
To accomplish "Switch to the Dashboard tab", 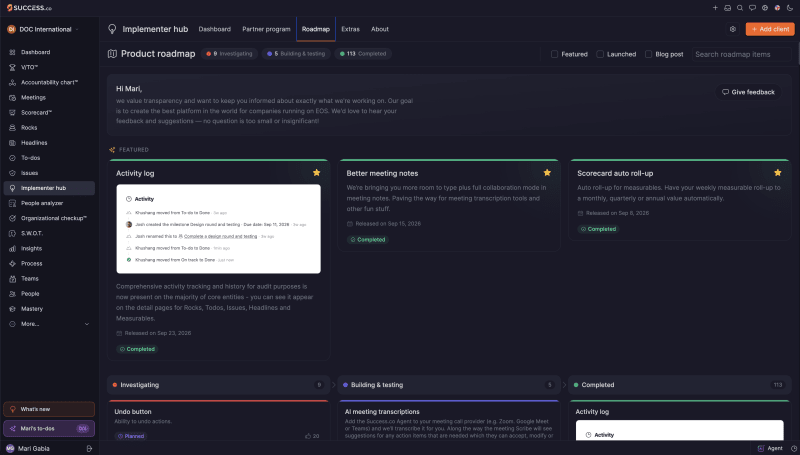I will 214,29.
